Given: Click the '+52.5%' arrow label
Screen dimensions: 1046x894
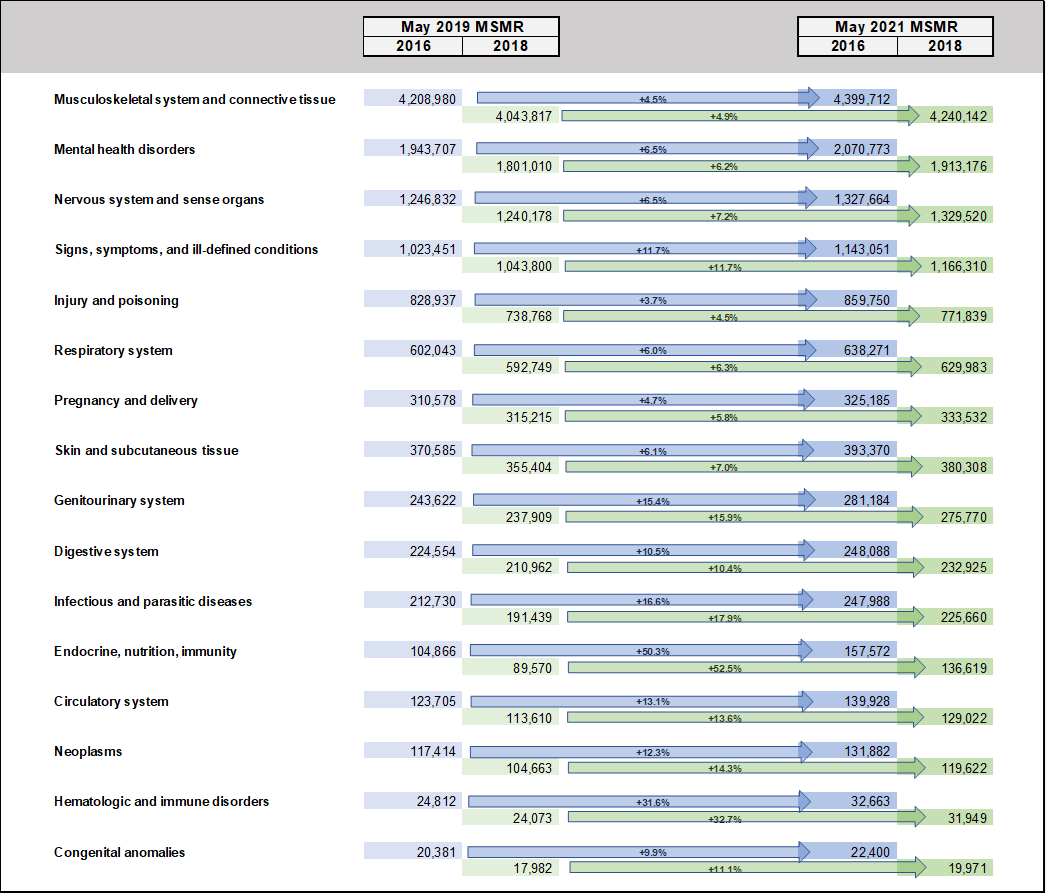Looking at the screenshot, I should [x=724, y=668].
